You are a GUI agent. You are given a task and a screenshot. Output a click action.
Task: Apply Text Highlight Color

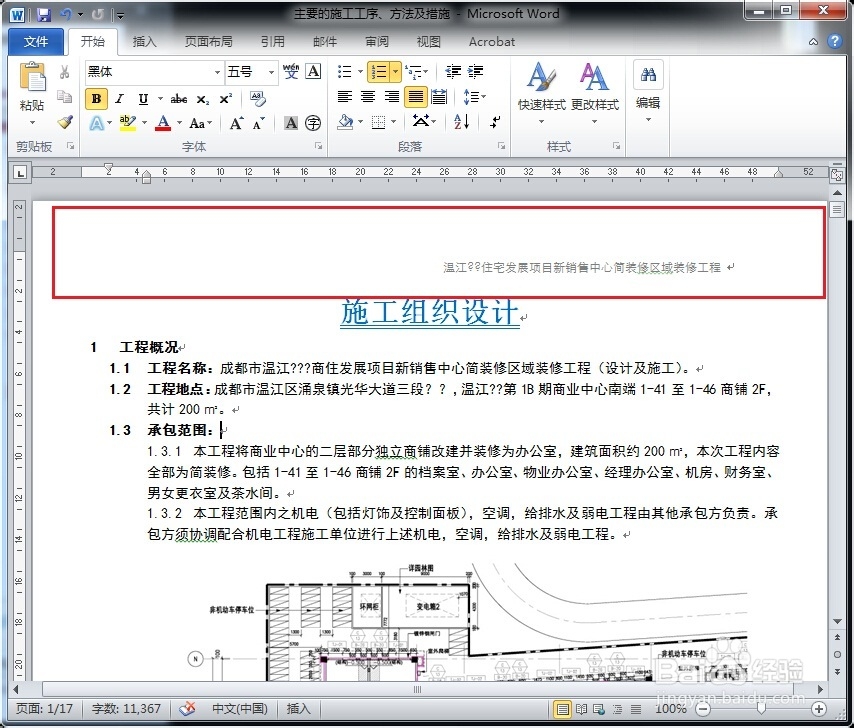pos(125,121)
